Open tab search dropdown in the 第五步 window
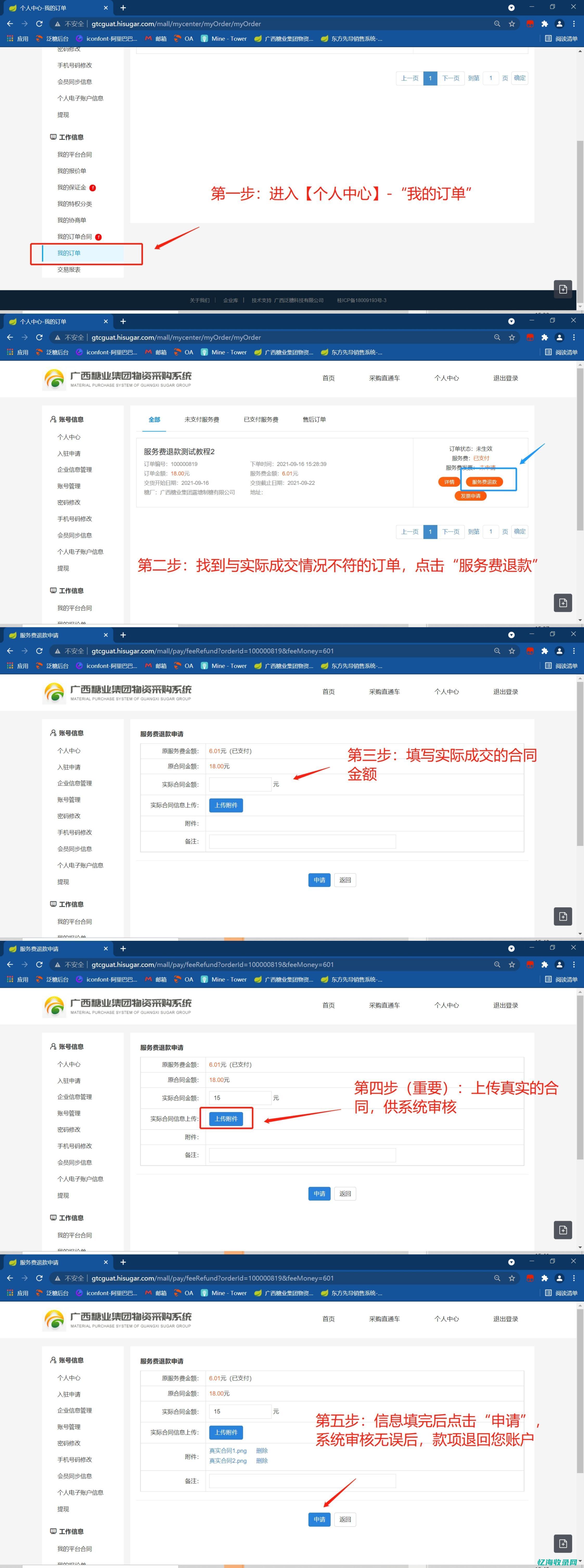Viewport: 584px width, 1568px height. pyautogui.click(x=511, y=1262)
